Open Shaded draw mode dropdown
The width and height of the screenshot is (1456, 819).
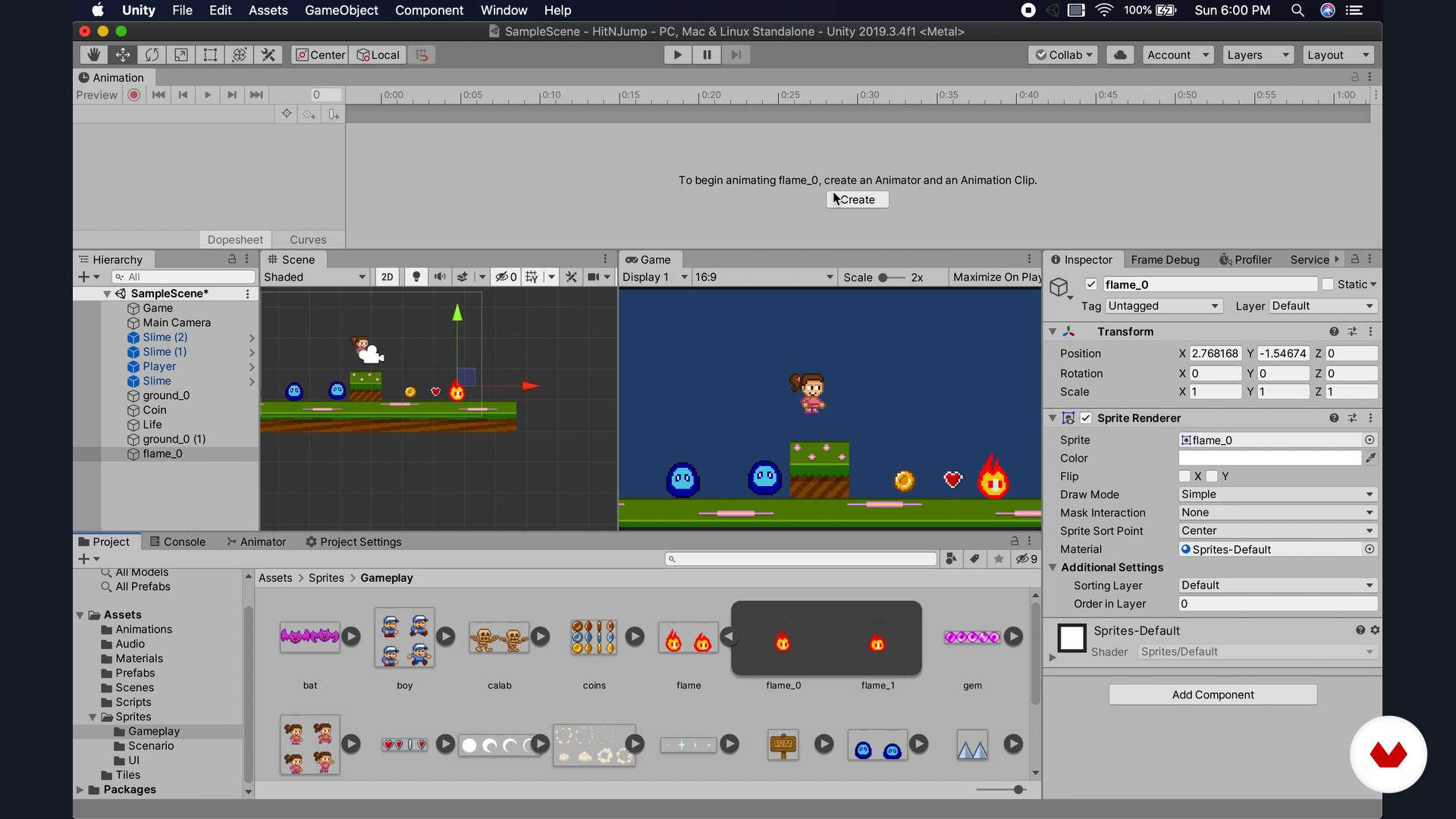(315, 277)
